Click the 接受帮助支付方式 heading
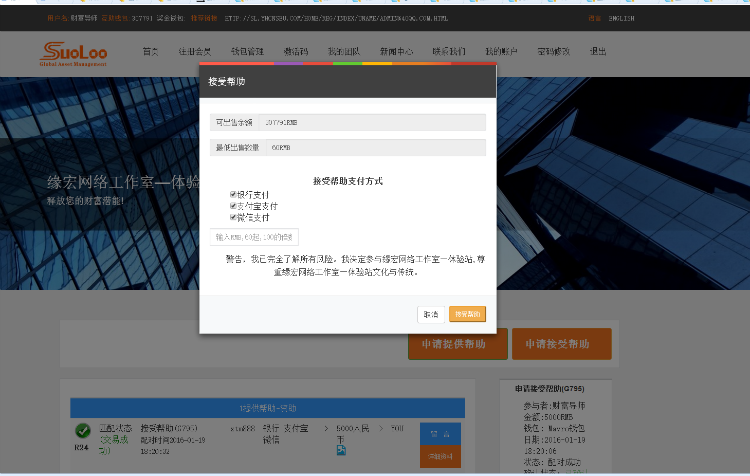The height and width of the screenshot is (476, 750). [x=348, y=181]
